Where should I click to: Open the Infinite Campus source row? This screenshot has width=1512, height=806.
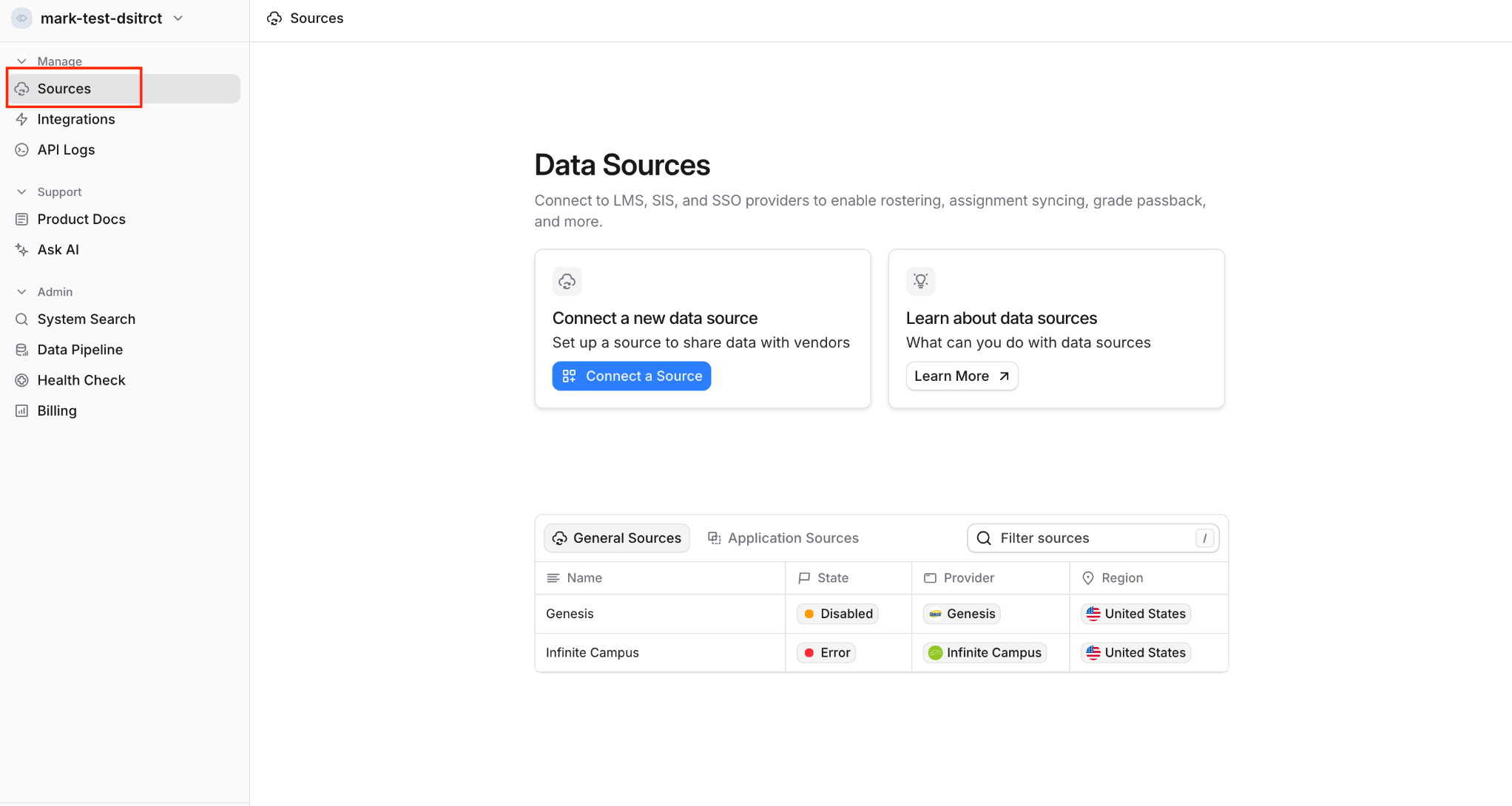882,653
